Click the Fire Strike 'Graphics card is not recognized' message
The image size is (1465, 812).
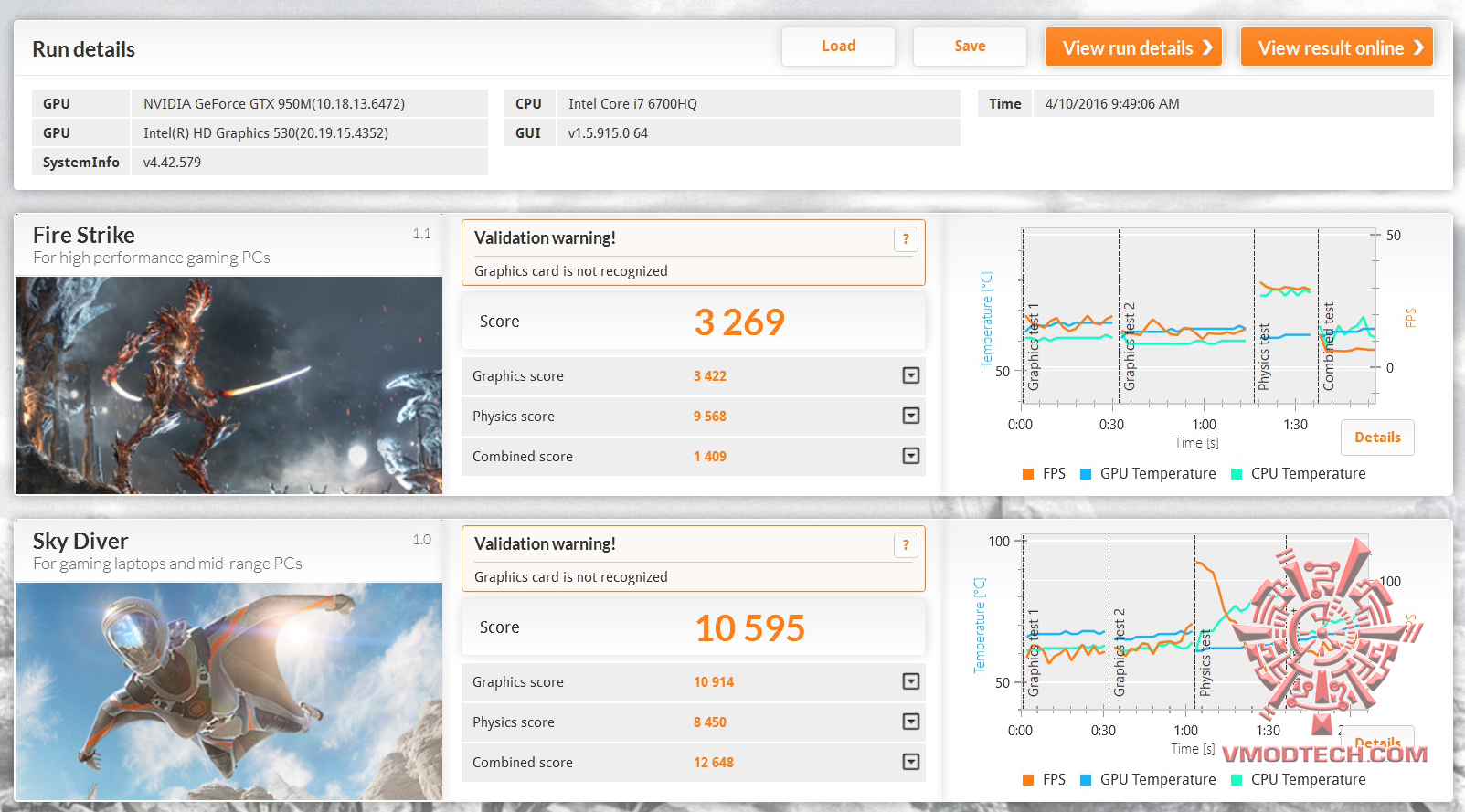click(571, 271)
